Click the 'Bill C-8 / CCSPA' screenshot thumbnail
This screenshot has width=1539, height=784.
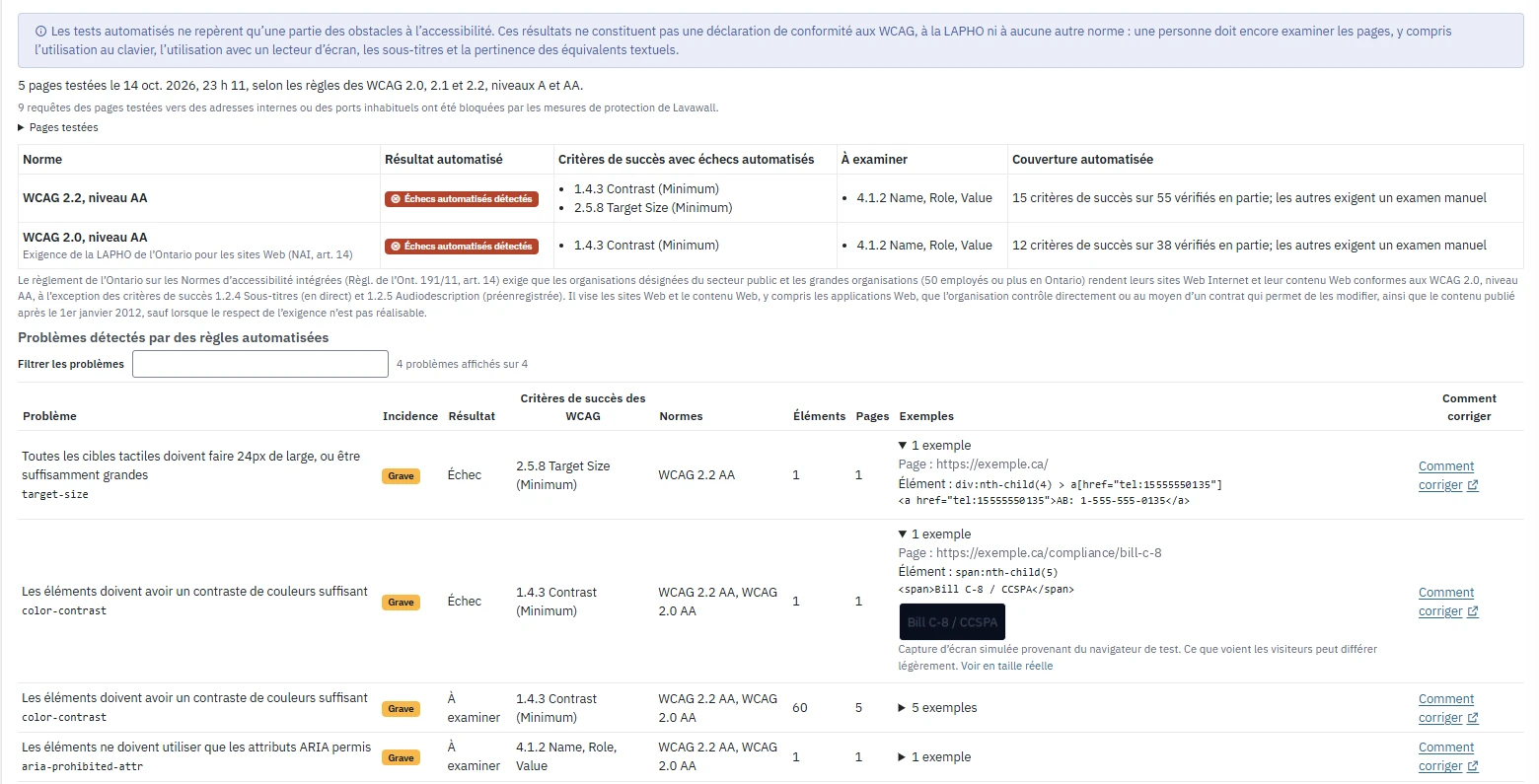click(952, 622)
